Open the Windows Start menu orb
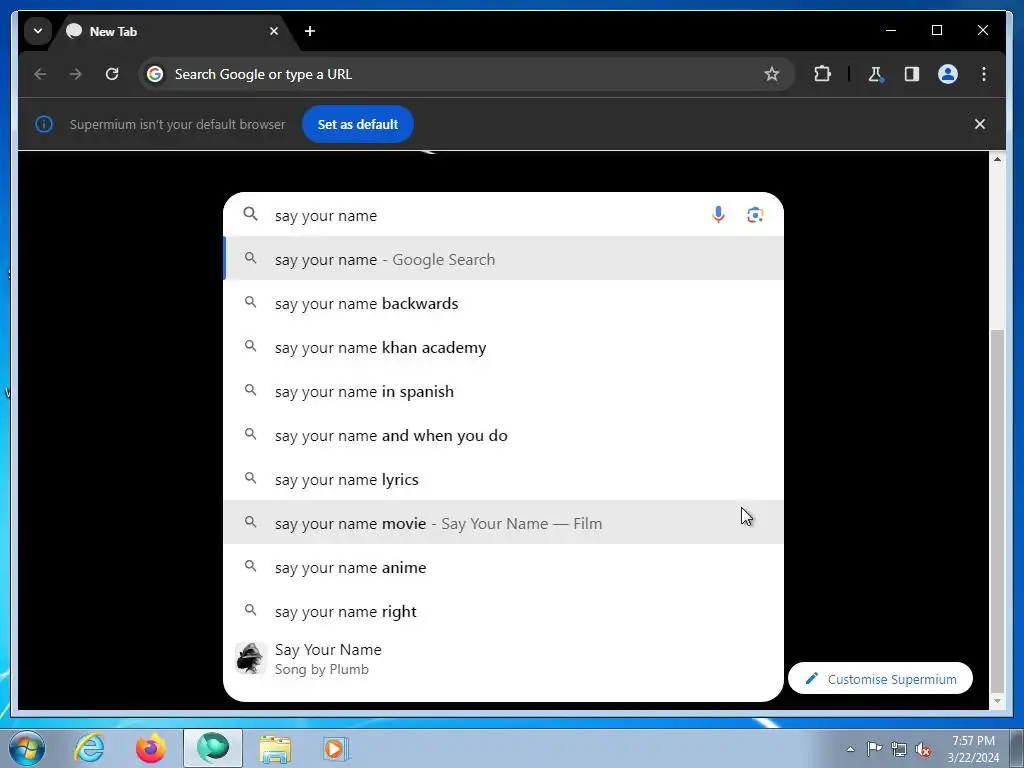Image resolution: width=1024 pixels, height=768 pixels. coord(27,748)
